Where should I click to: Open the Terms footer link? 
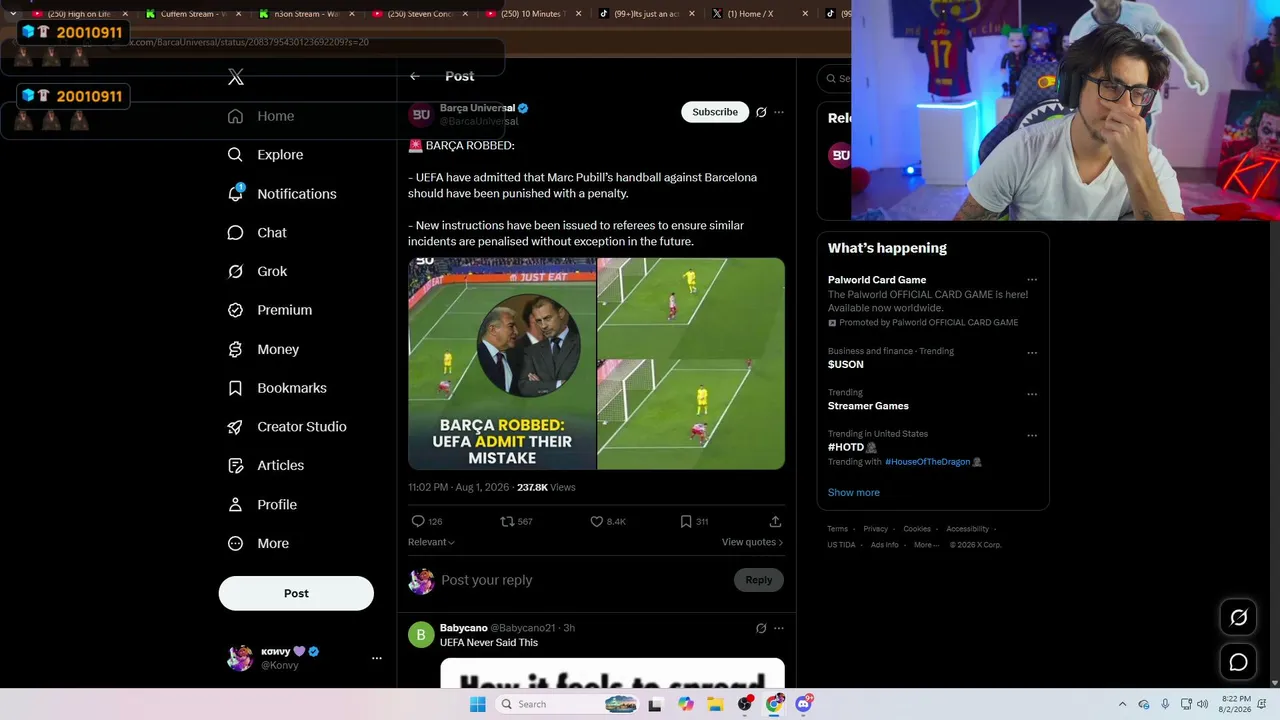(837, 529)
